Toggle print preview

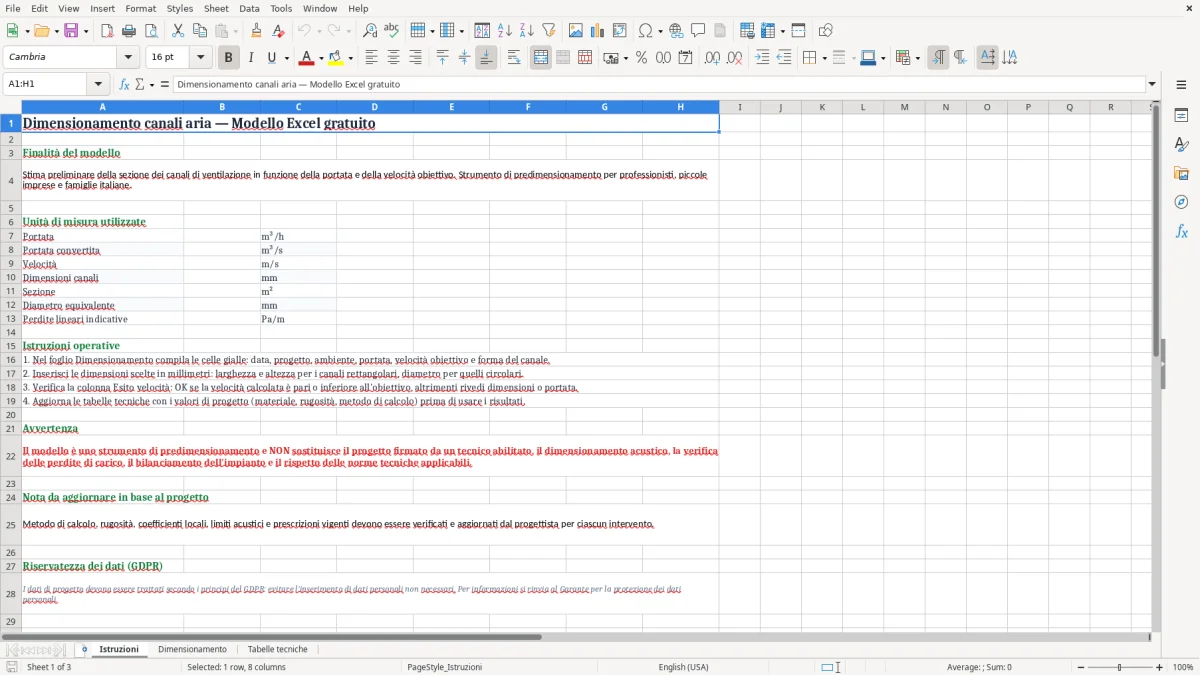click(x=151, y=31)
